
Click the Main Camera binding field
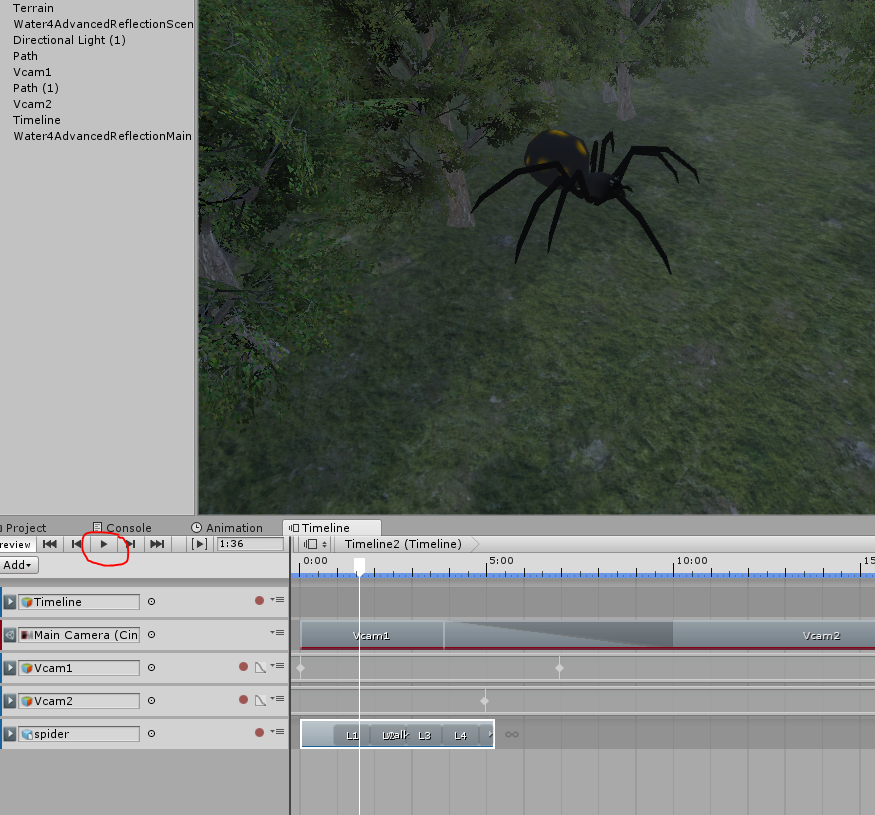pyautogui.click(x=79, y=635)
